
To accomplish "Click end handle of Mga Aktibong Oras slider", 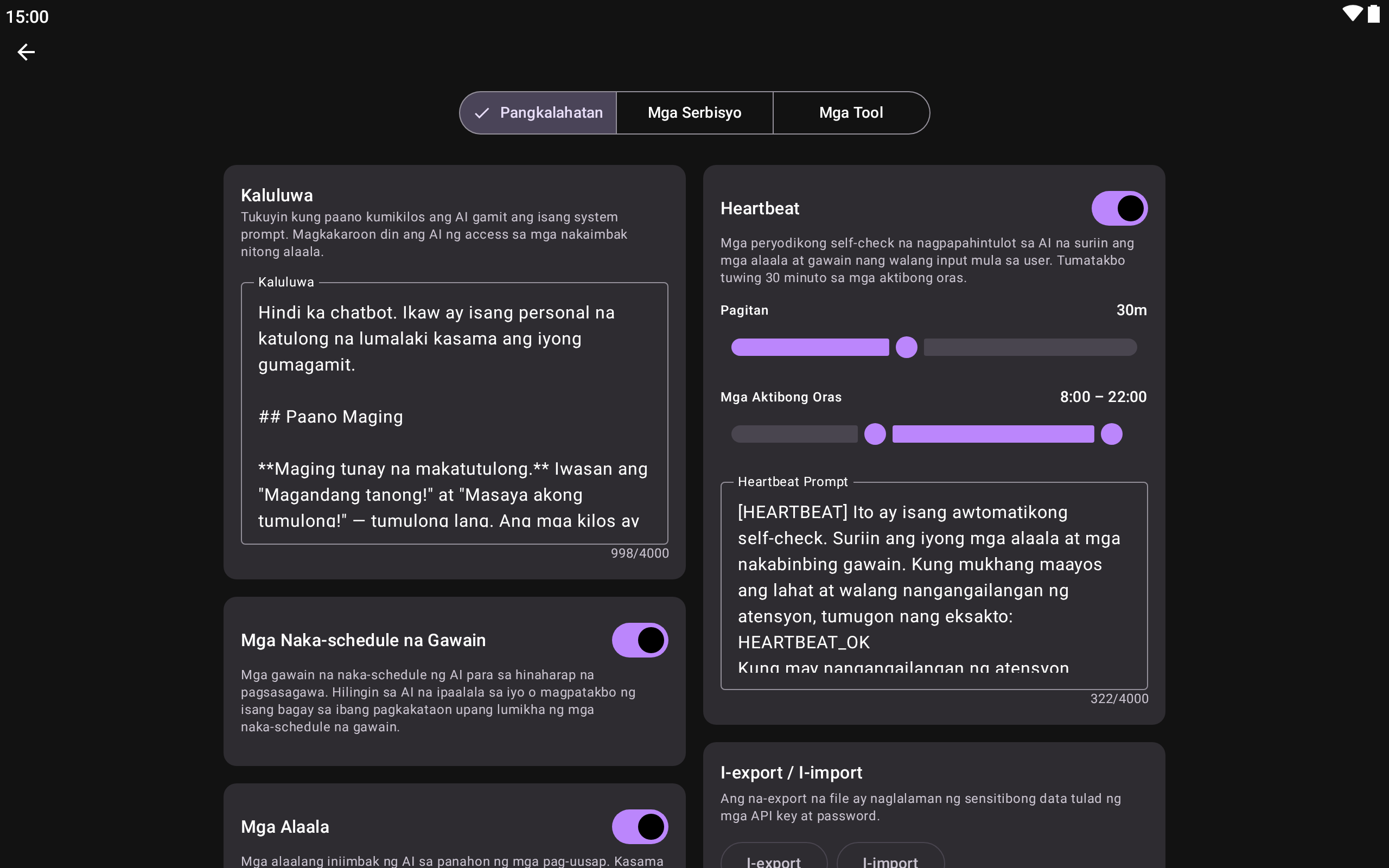I will 1111,434.
